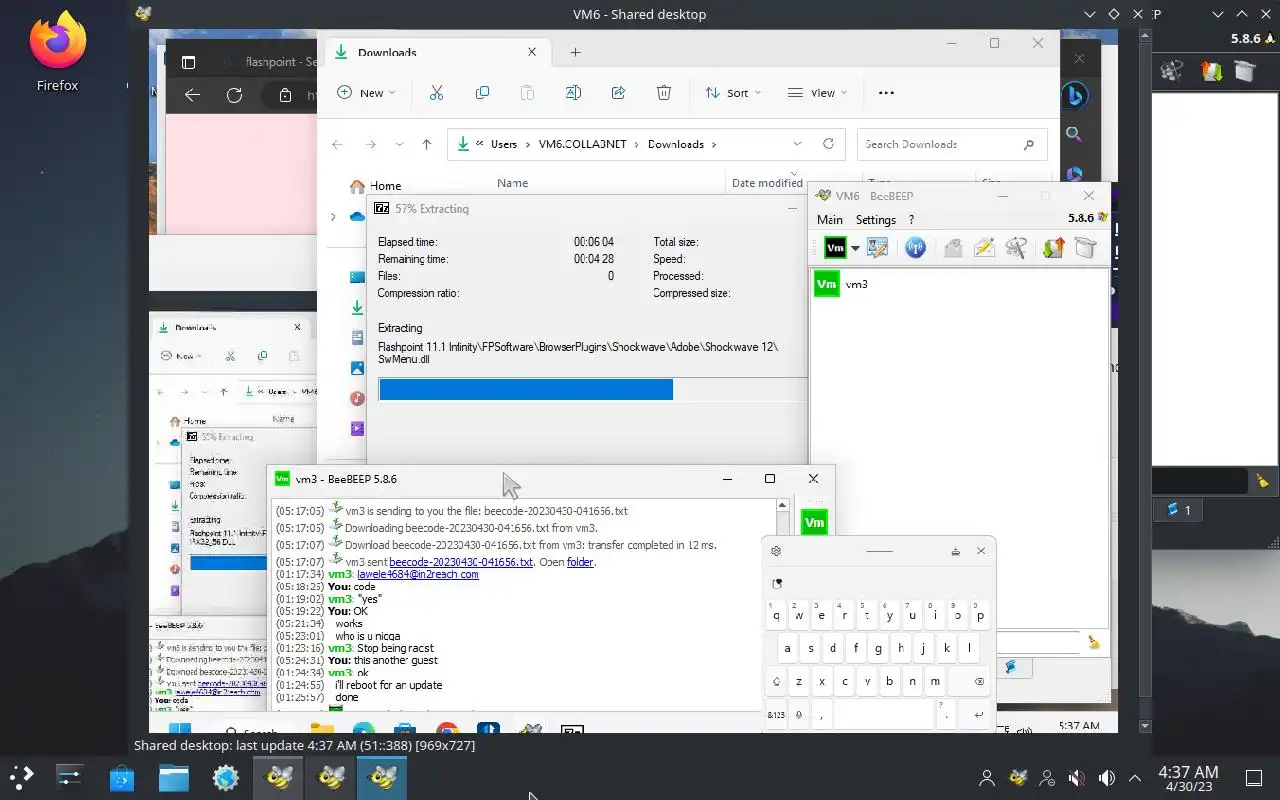Open the Discover store icon in the panel
The width and height of the screenshot is (1280, 800).
(x=121, y=777)
